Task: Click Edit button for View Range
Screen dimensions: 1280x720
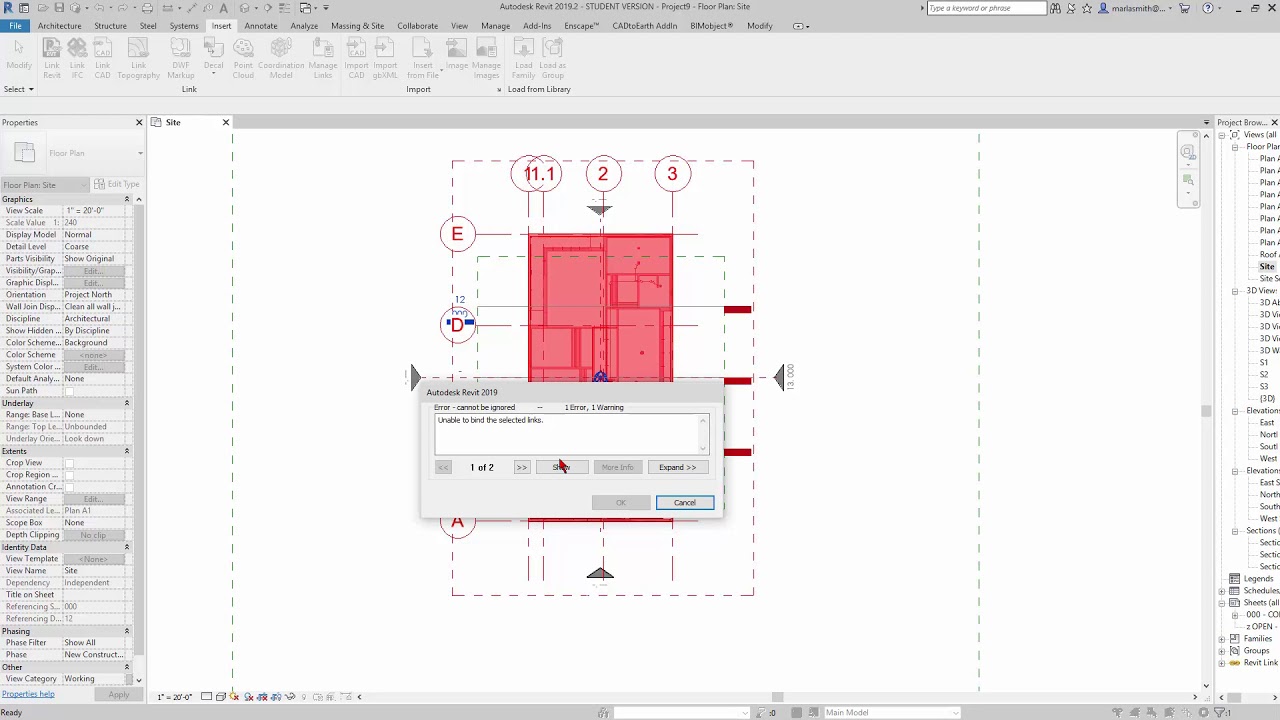Action: (x=94, y=499)
